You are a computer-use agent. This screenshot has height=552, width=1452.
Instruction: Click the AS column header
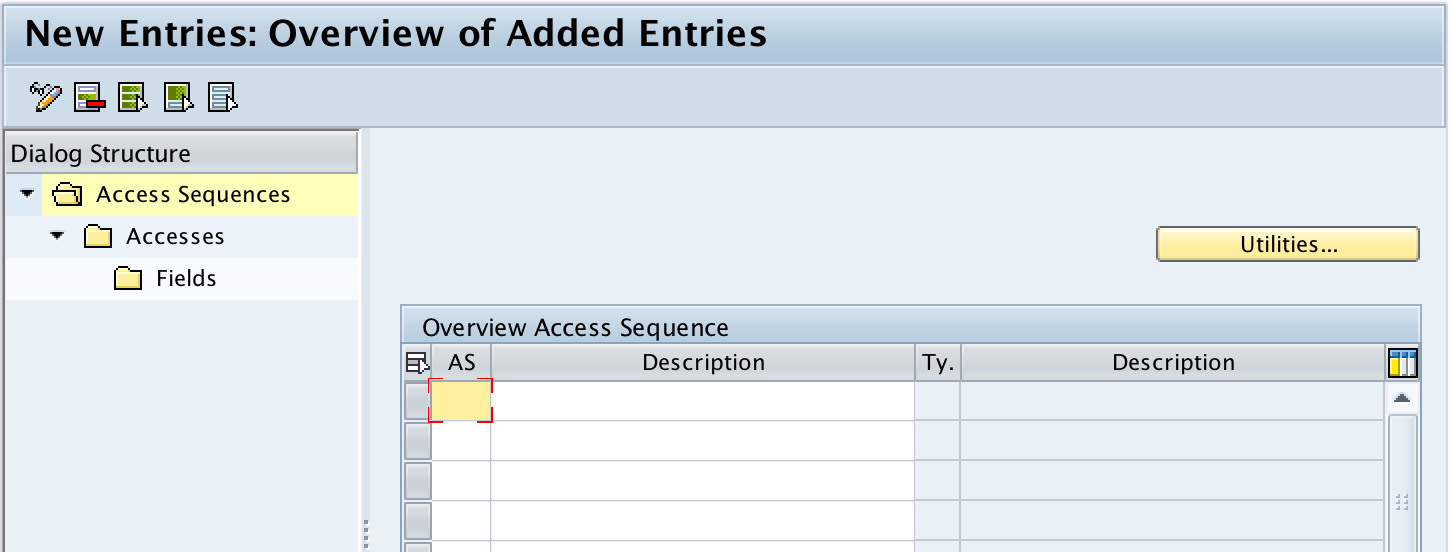(461, 363)
